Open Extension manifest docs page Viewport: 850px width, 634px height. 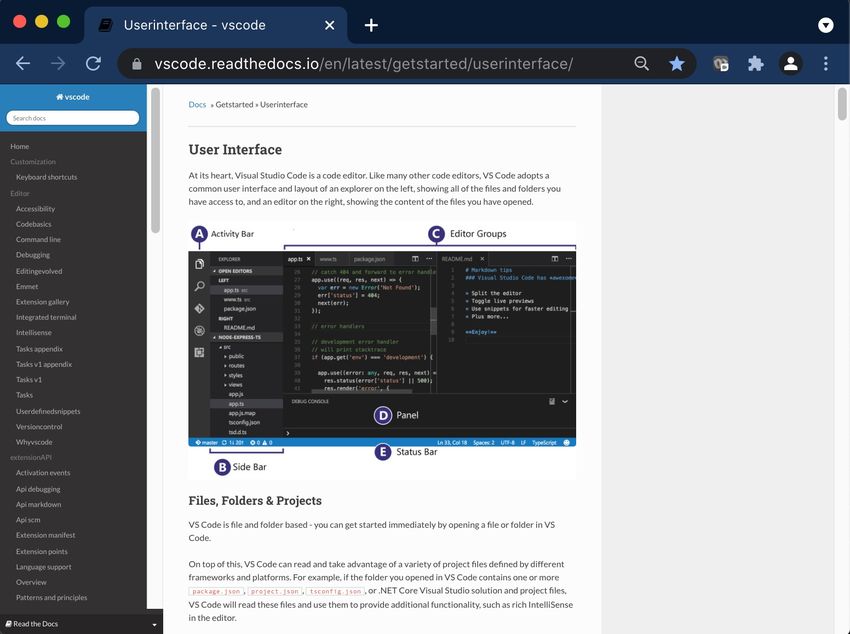[46, 535]
